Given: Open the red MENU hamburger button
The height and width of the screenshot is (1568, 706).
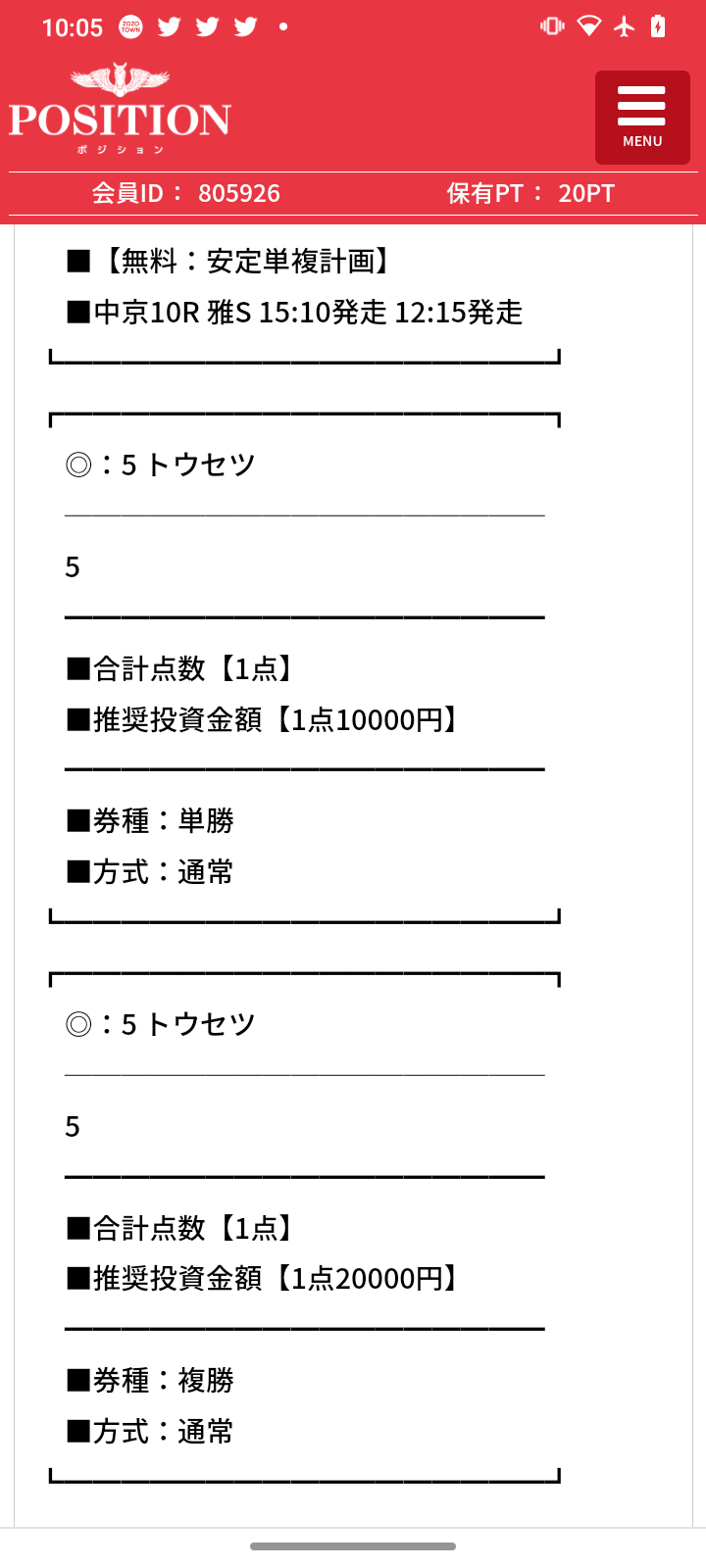Looking at the screenshot, I should click(642, 118).
